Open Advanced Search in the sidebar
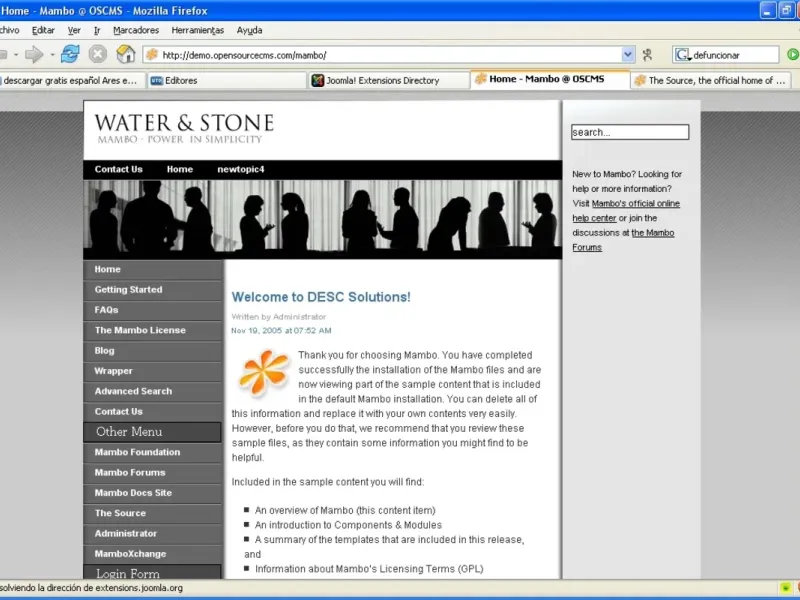 coord(153,391)
